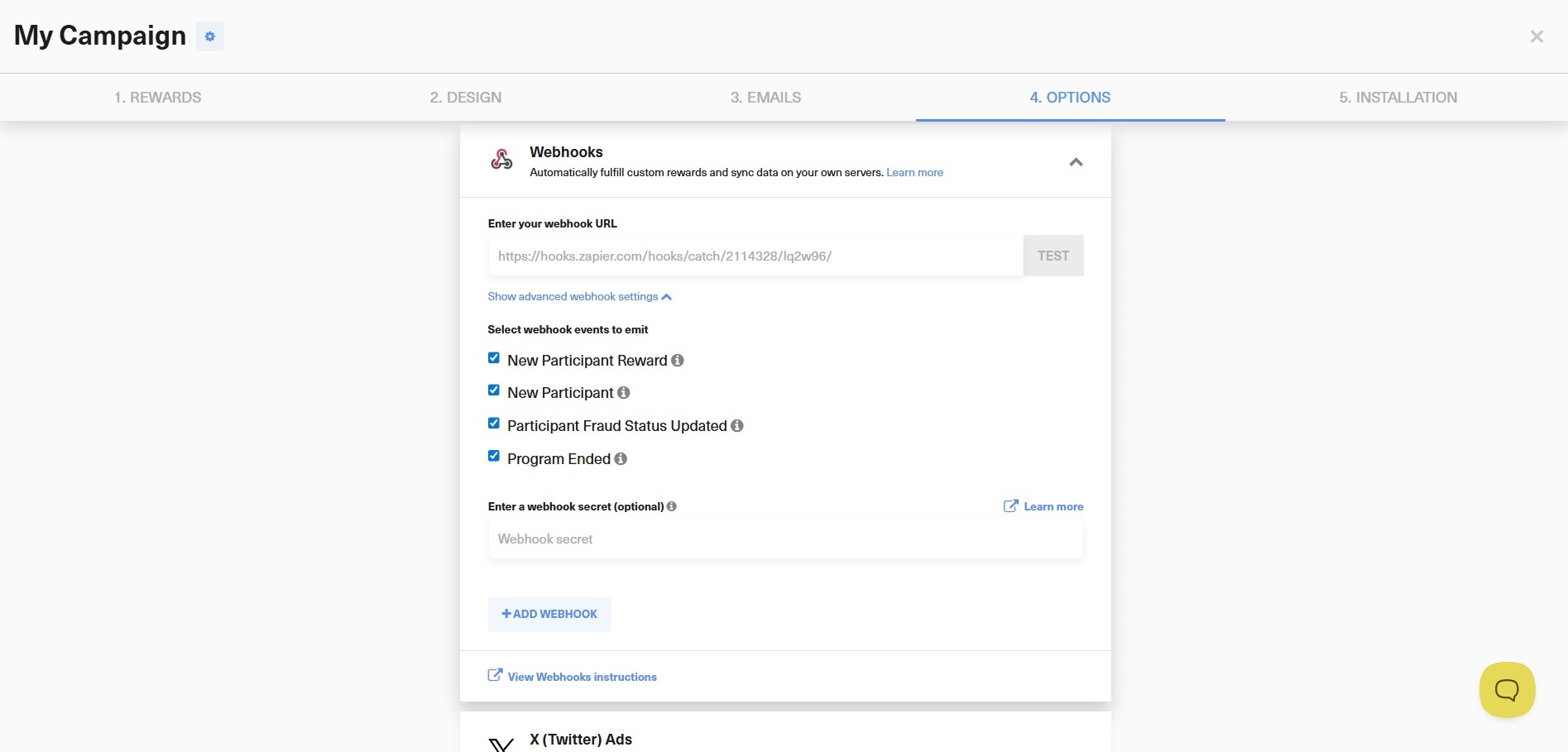Open the chat support widget

[x=1507, y=689]
